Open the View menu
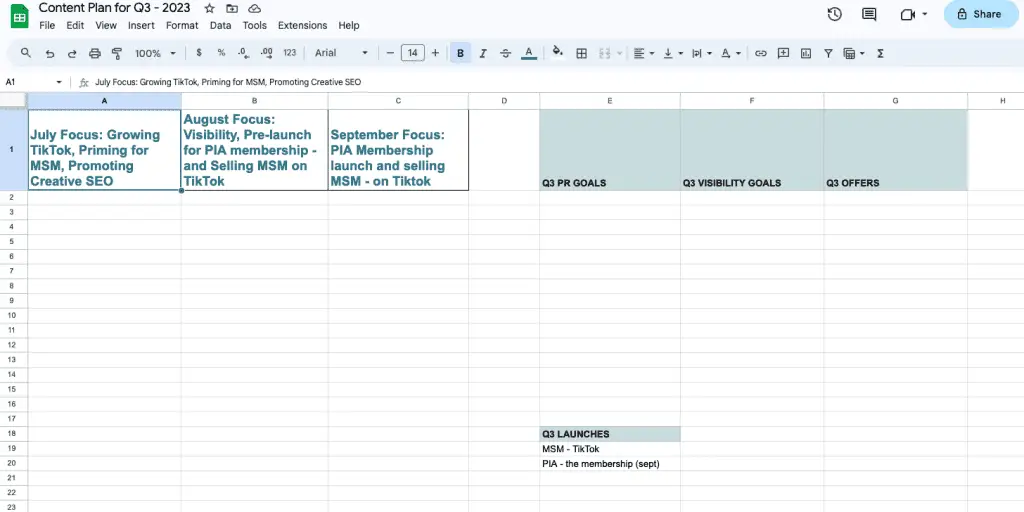This screenshot has height=512, width=1024. [x=106, y=25]
